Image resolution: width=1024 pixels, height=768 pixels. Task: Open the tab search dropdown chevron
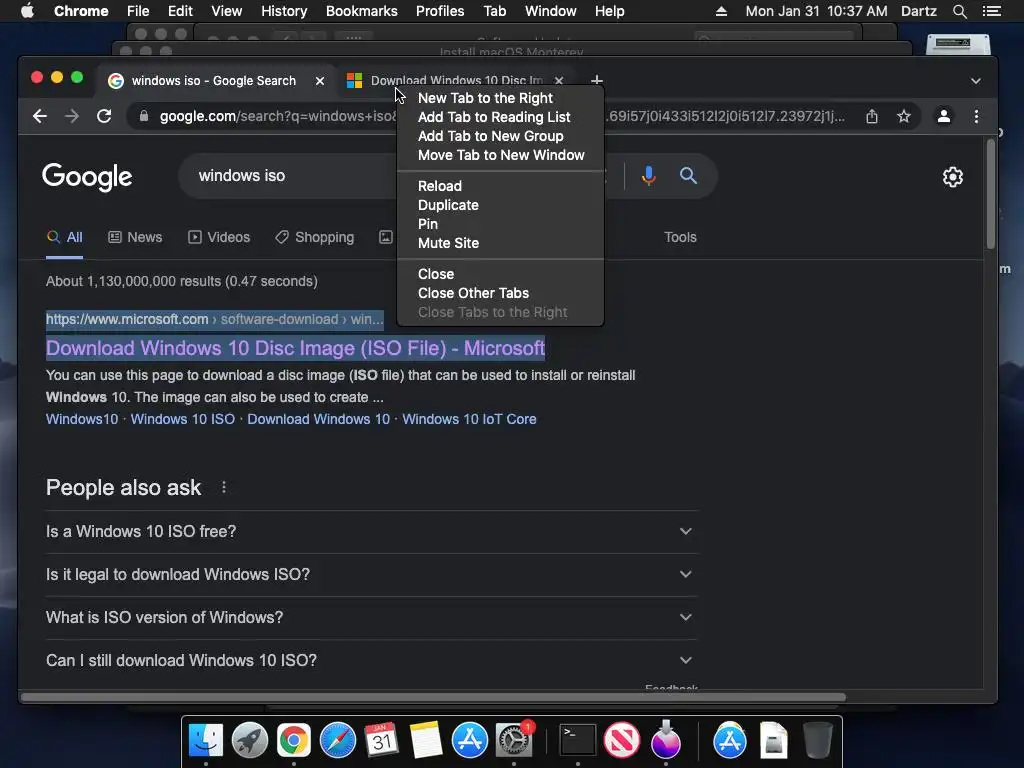976,81
